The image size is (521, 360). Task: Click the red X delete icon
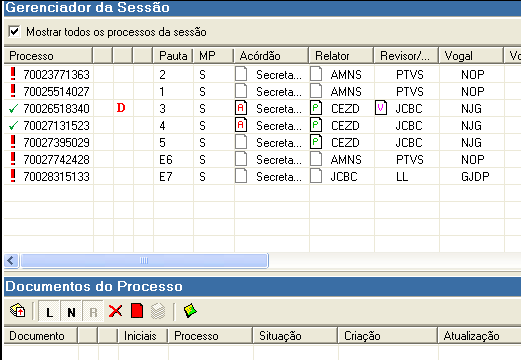point(115,311)
